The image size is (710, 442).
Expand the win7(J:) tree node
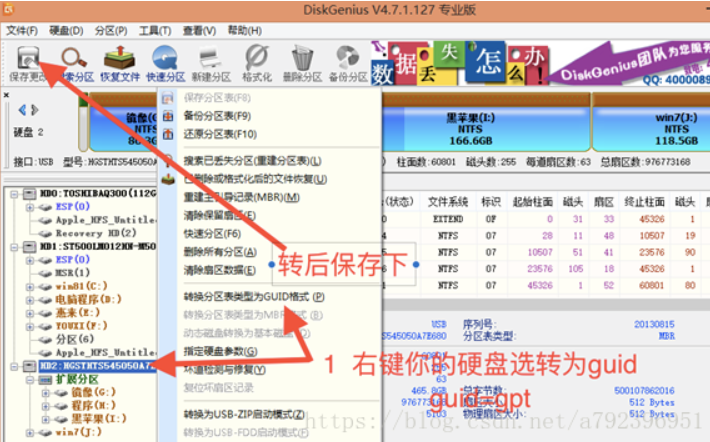click(30, 432)
